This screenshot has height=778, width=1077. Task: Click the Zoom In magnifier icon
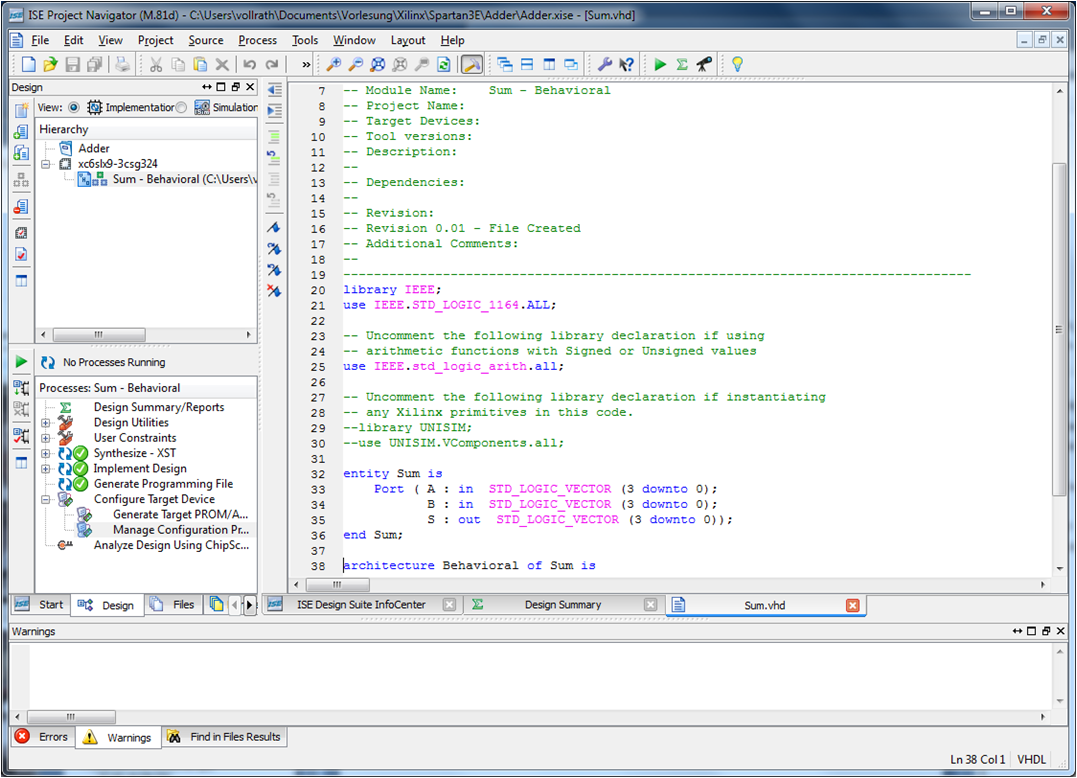334,64
